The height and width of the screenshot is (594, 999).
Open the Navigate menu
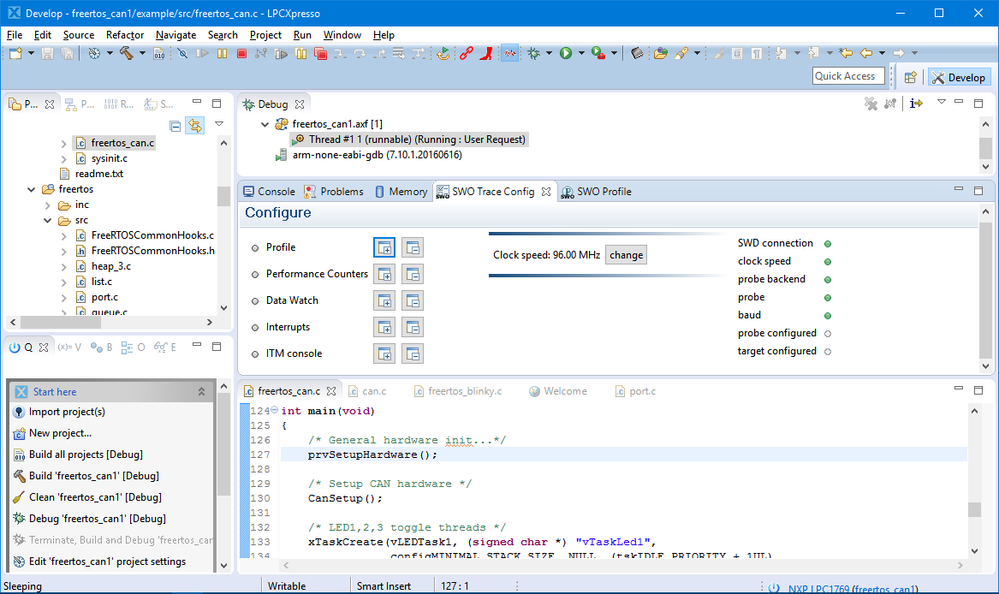176,35
